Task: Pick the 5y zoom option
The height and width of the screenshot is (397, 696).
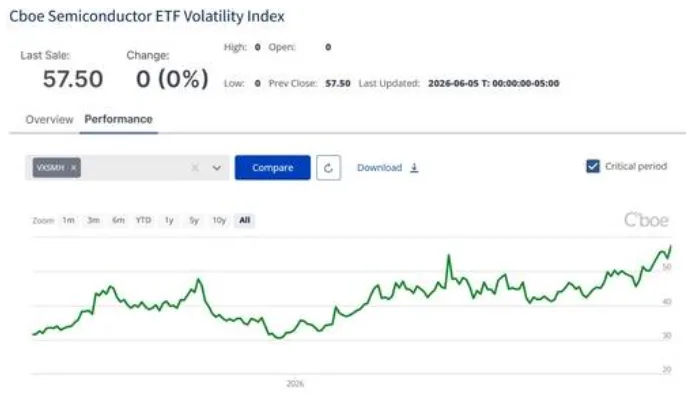Action: (194, 220)
